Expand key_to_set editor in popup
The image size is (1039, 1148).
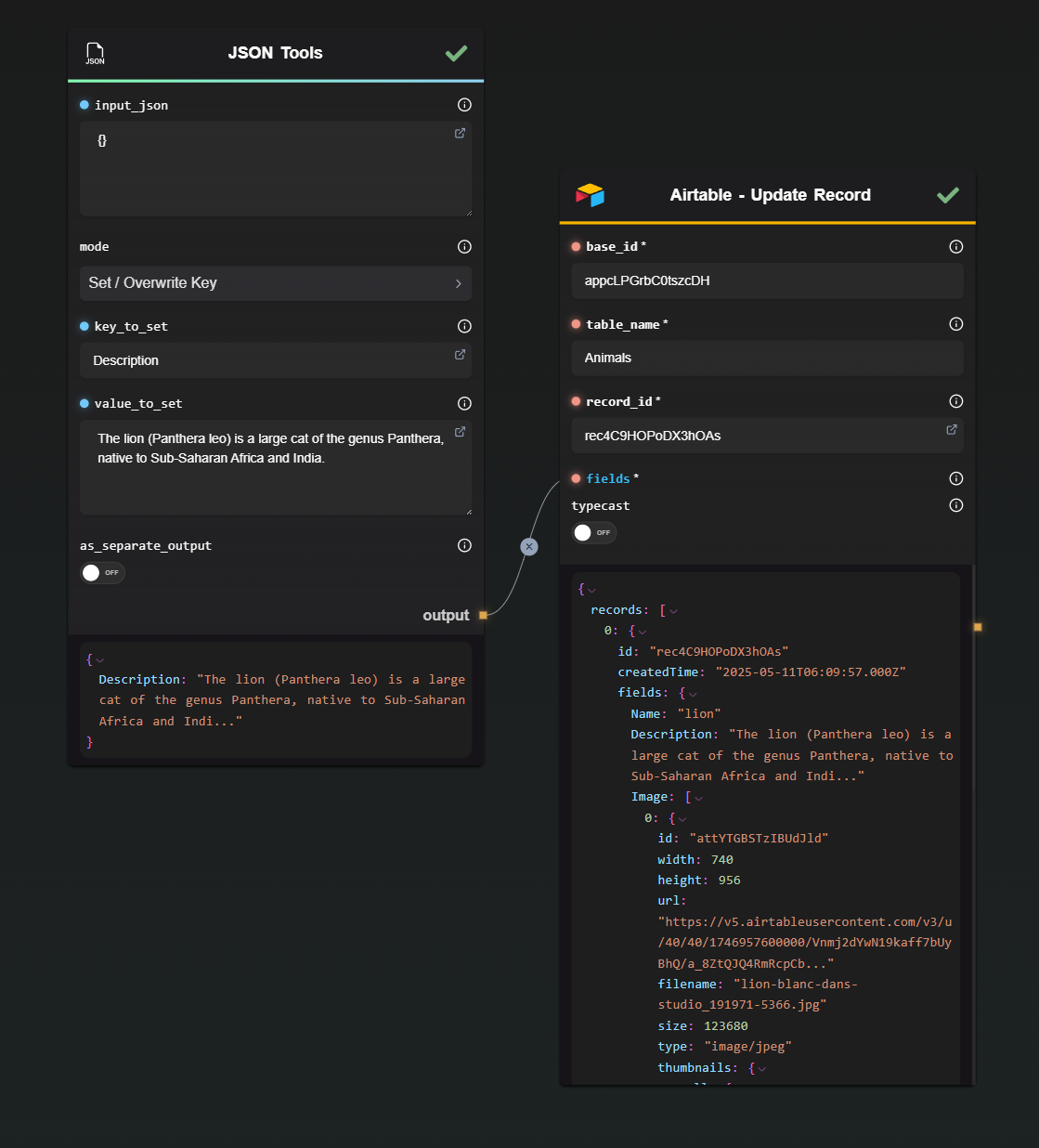point(460,355)
